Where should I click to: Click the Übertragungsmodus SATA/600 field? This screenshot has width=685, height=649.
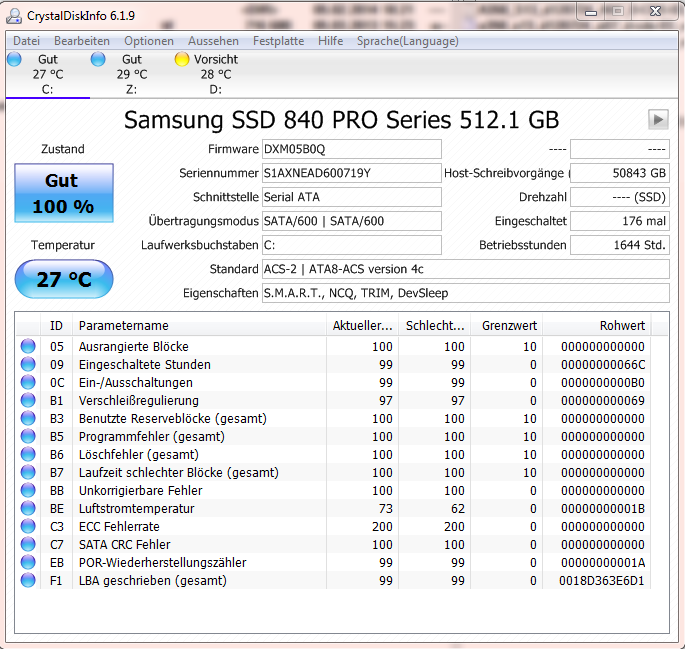(x=352, y=221)
